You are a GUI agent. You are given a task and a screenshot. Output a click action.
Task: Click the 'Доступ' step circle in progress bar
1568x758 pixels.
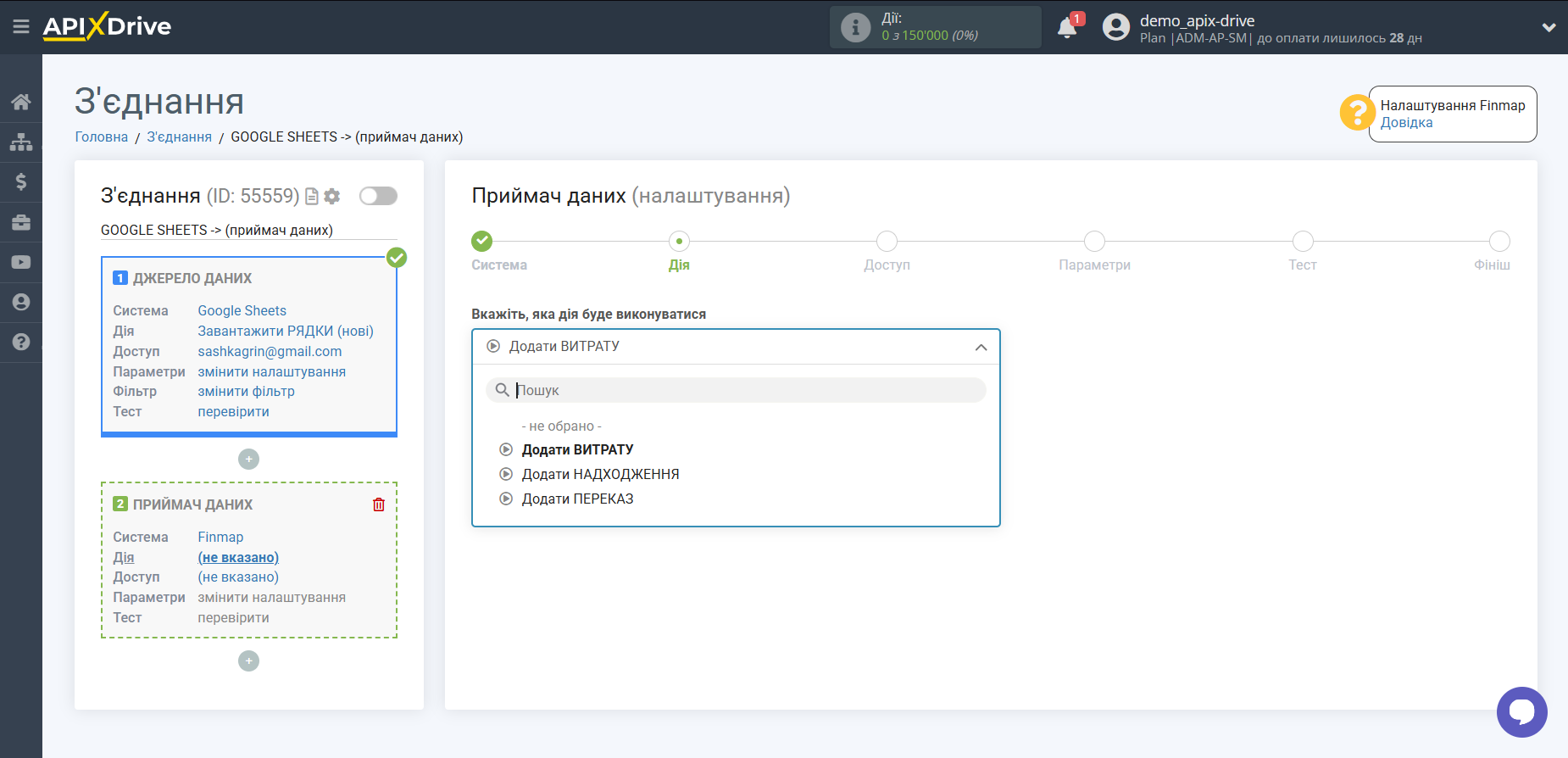point(887,242)
